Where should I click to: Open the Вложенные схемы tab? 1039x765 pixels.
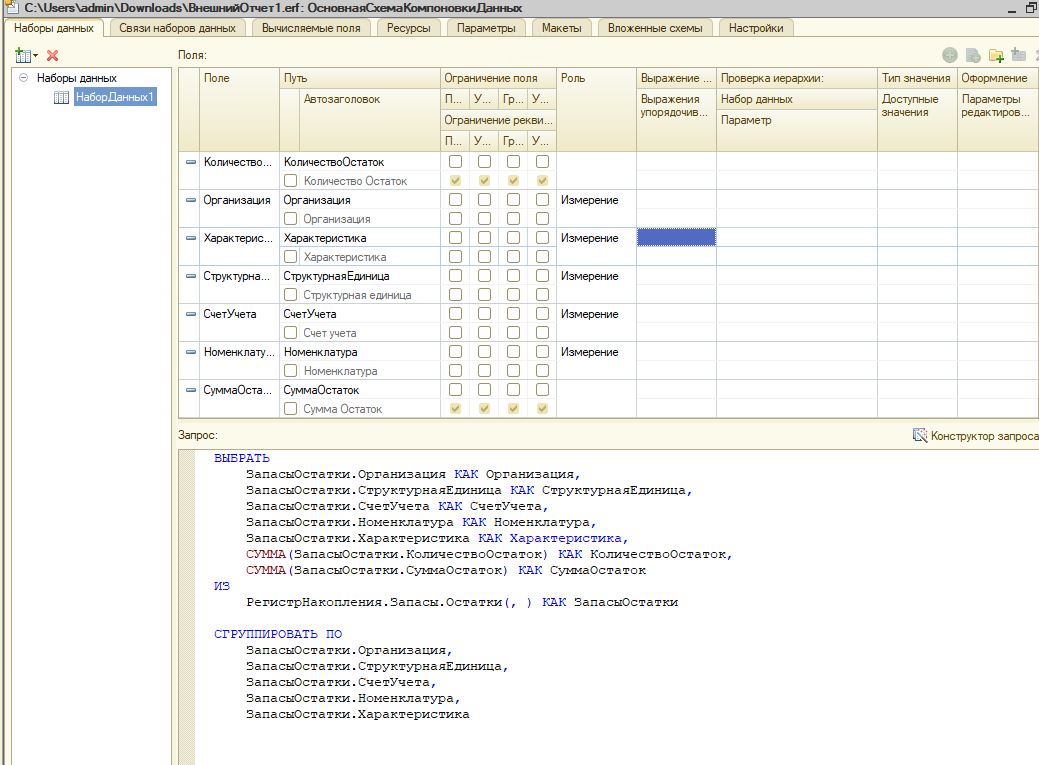tap(655, 28)
